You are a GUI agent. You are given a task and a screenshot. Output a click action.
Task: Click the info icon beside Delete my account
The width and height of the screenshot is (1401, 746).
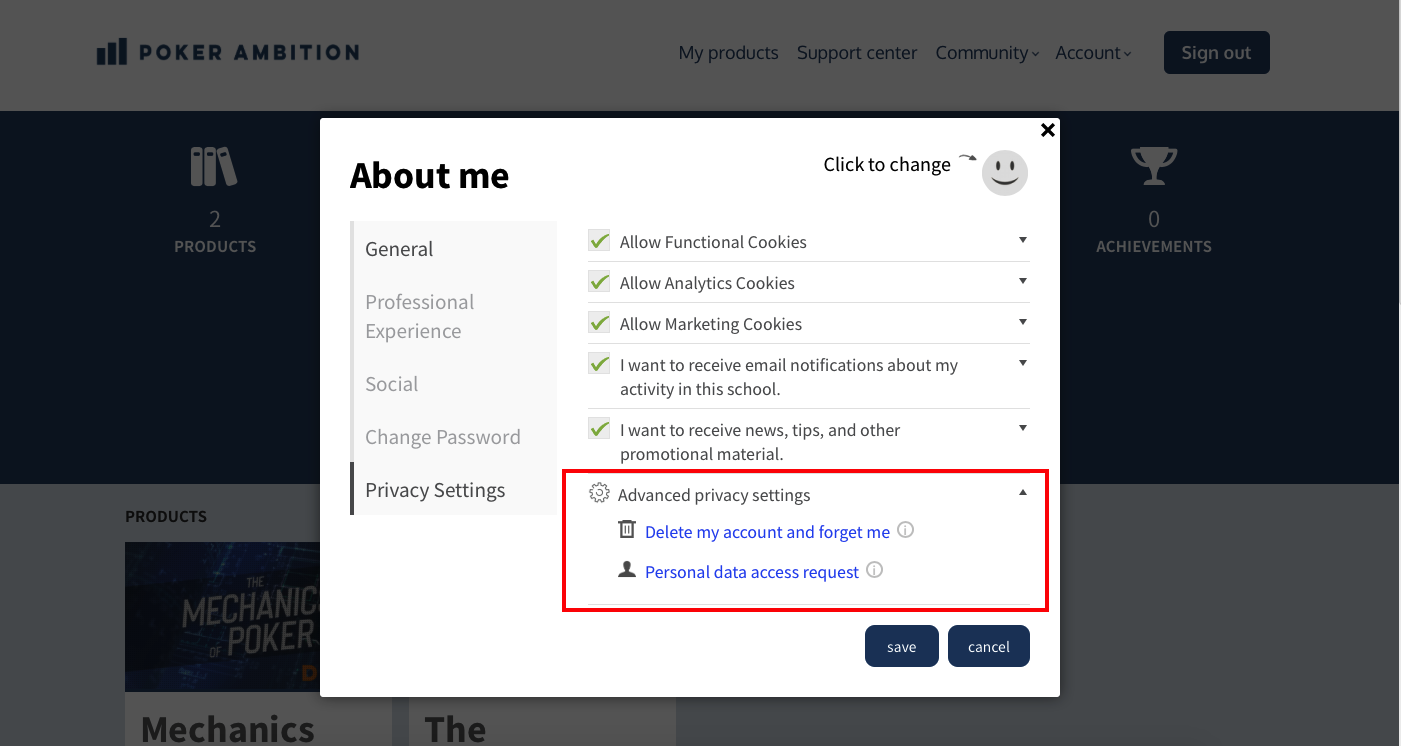pyautogui.click(x=905, y=530)
